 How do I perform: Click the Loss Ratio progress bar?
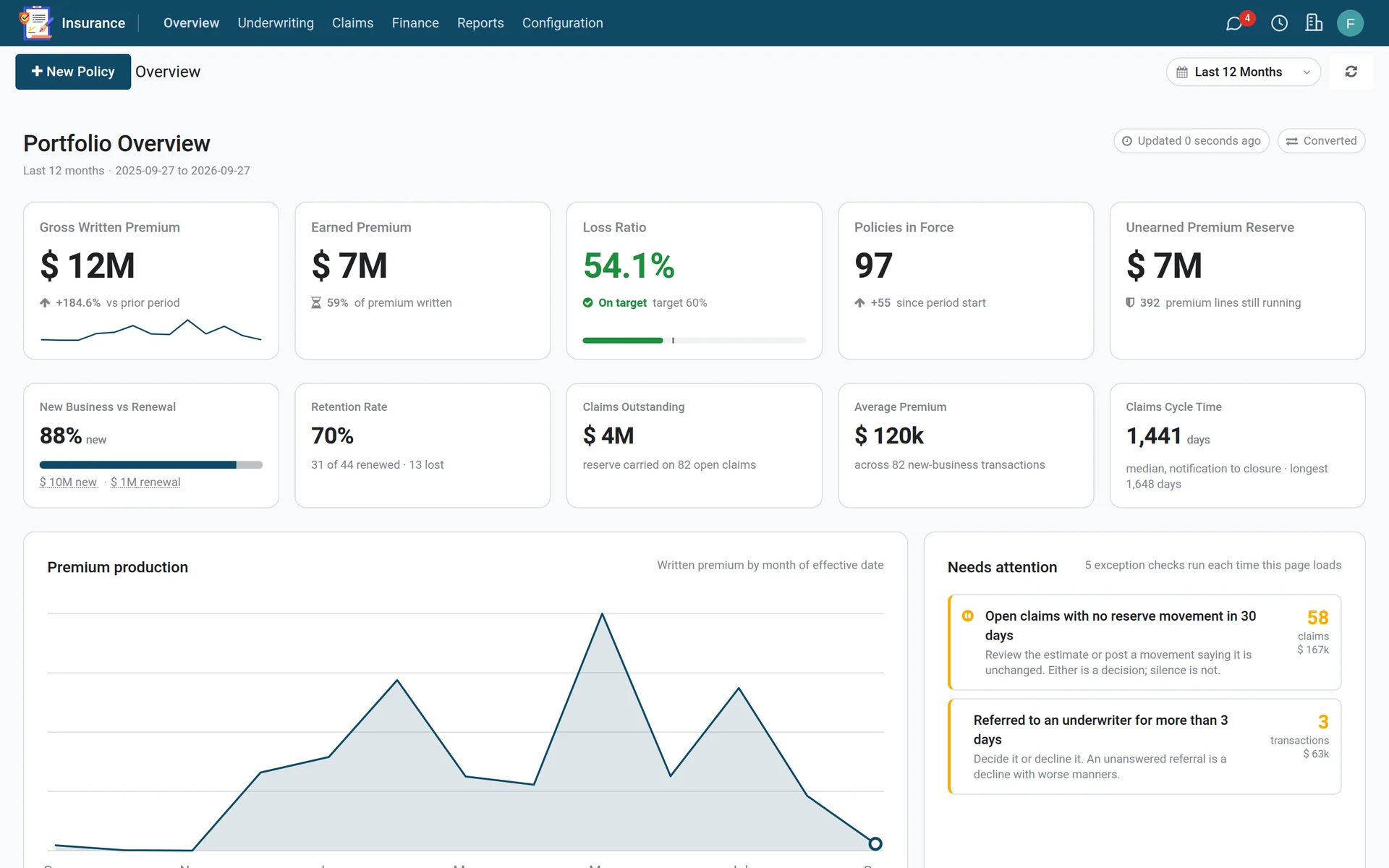point(694,340)
